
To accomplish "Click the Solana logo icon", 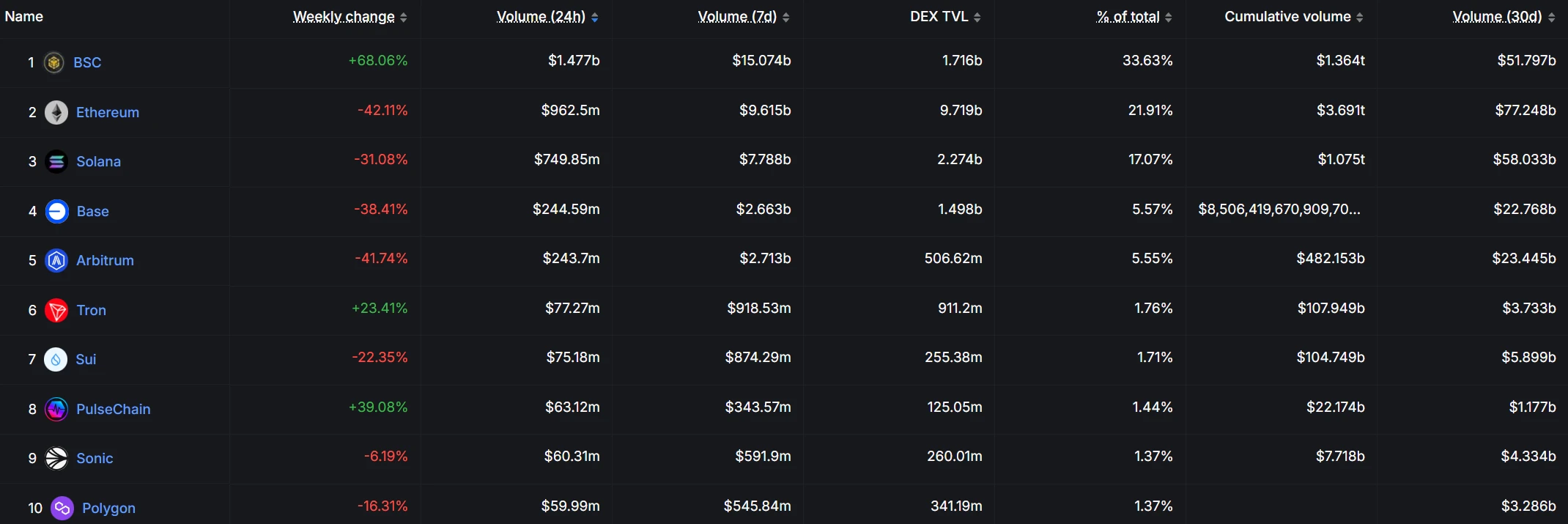I will [56, 162].
